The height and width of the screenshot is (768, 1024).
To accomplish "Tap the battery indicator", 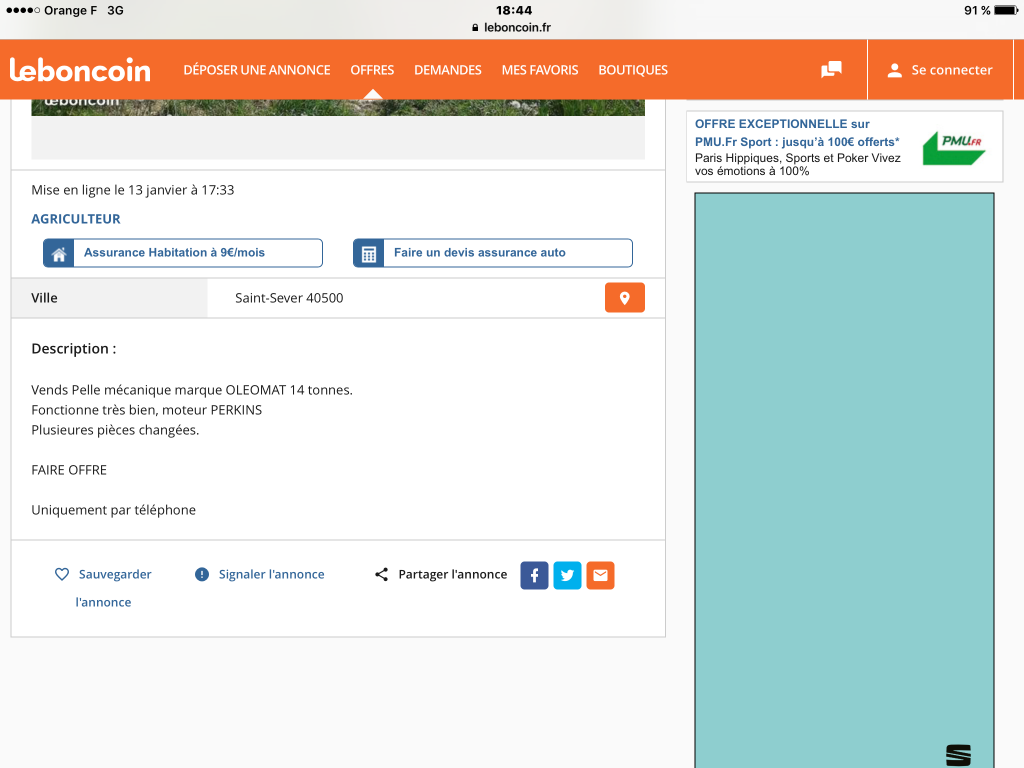I will pos(1006,10).
